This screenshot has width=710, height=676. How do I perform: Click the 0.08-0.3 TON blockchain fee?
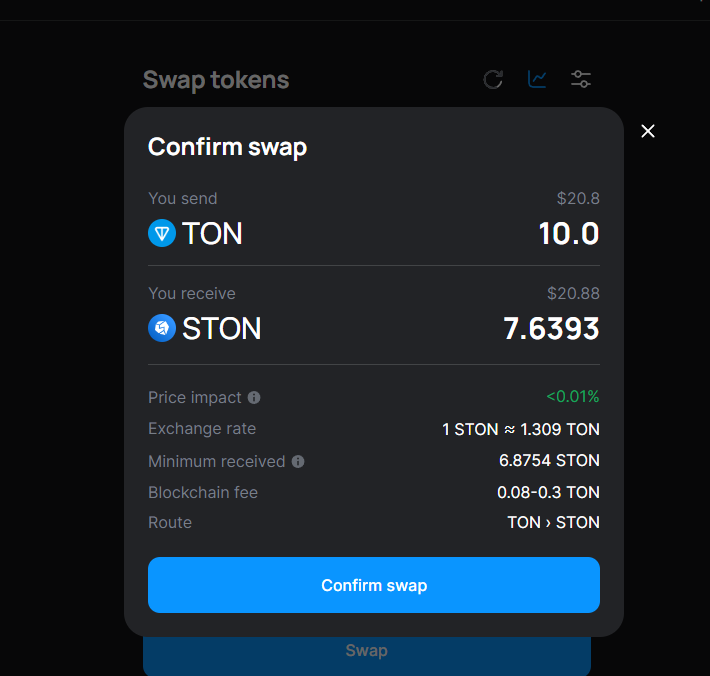click(548, 492)
